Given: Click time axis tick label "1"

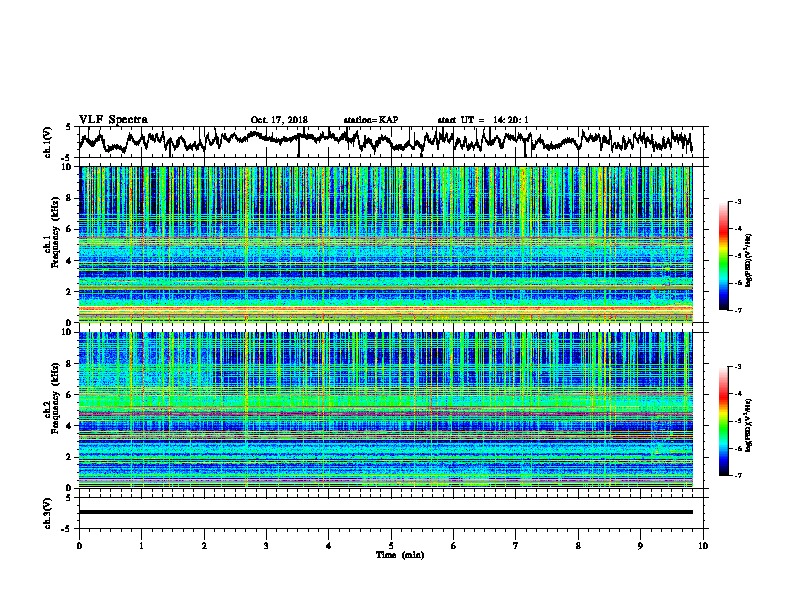Looking at the screenshot, I should coord(142,546).
